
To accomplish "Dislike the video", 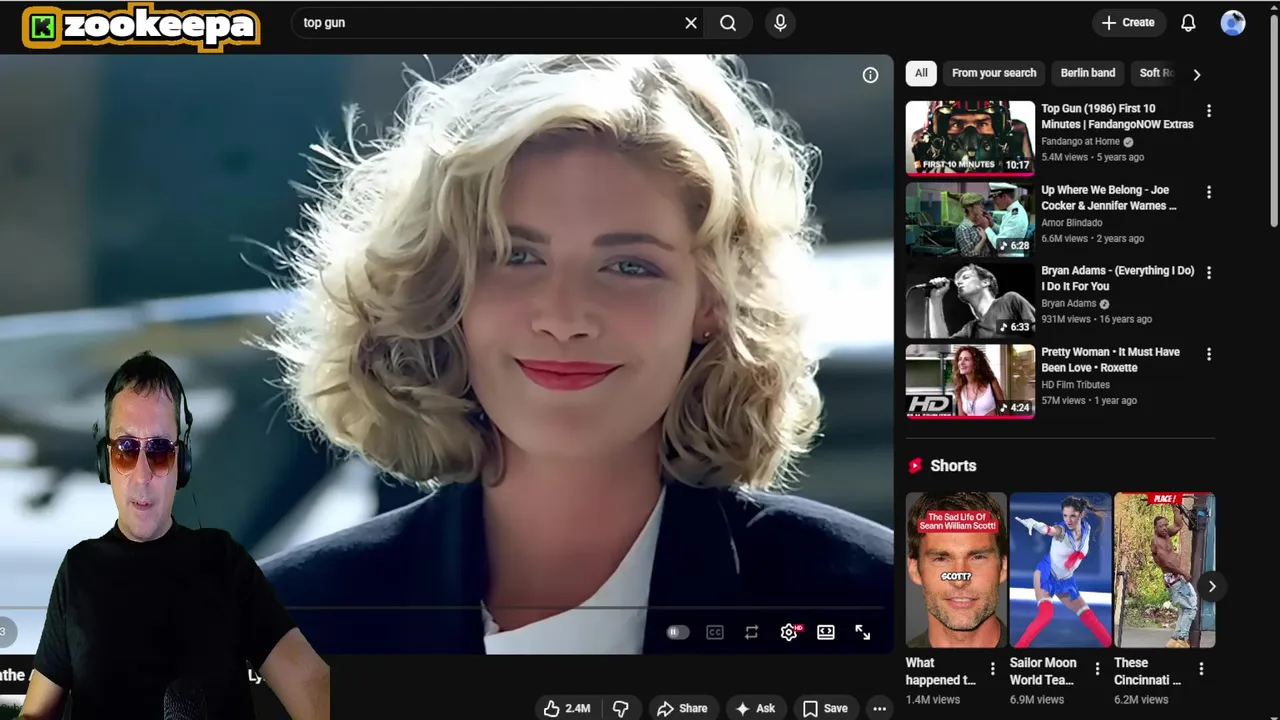I will tap(620, 708).
